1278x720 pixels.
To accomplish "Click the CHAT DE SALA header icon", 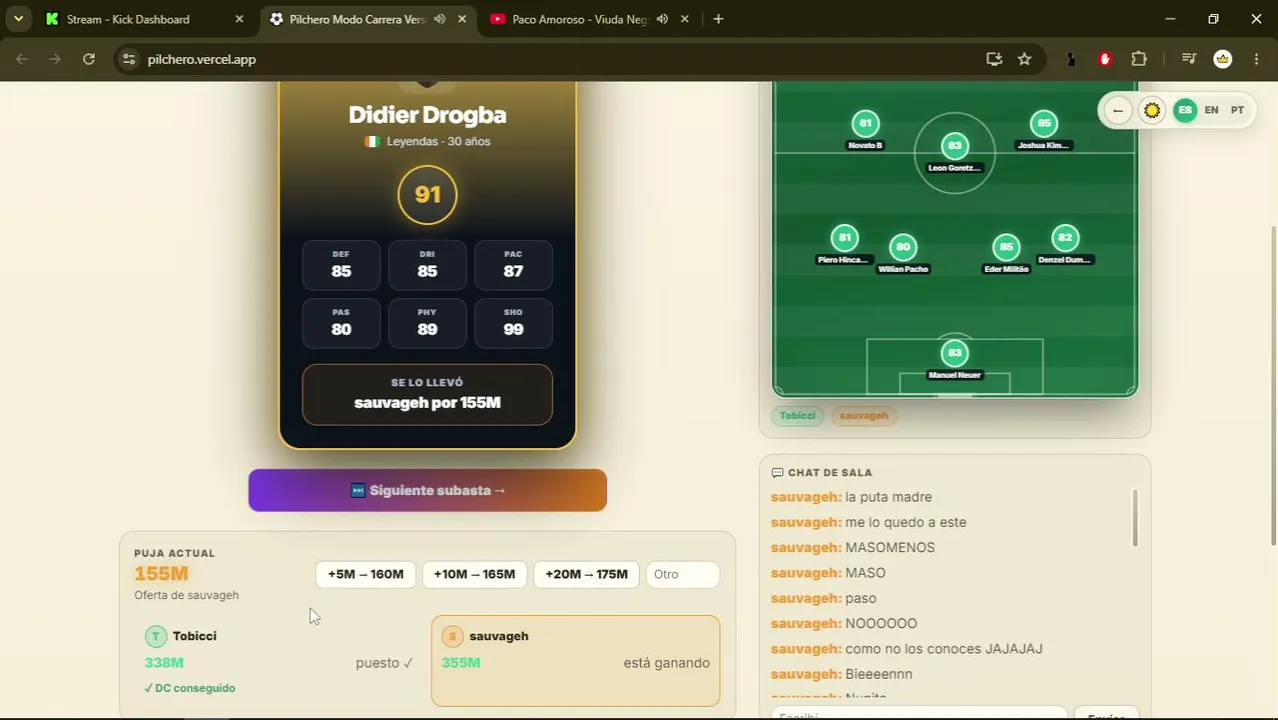I will (777, 472).
